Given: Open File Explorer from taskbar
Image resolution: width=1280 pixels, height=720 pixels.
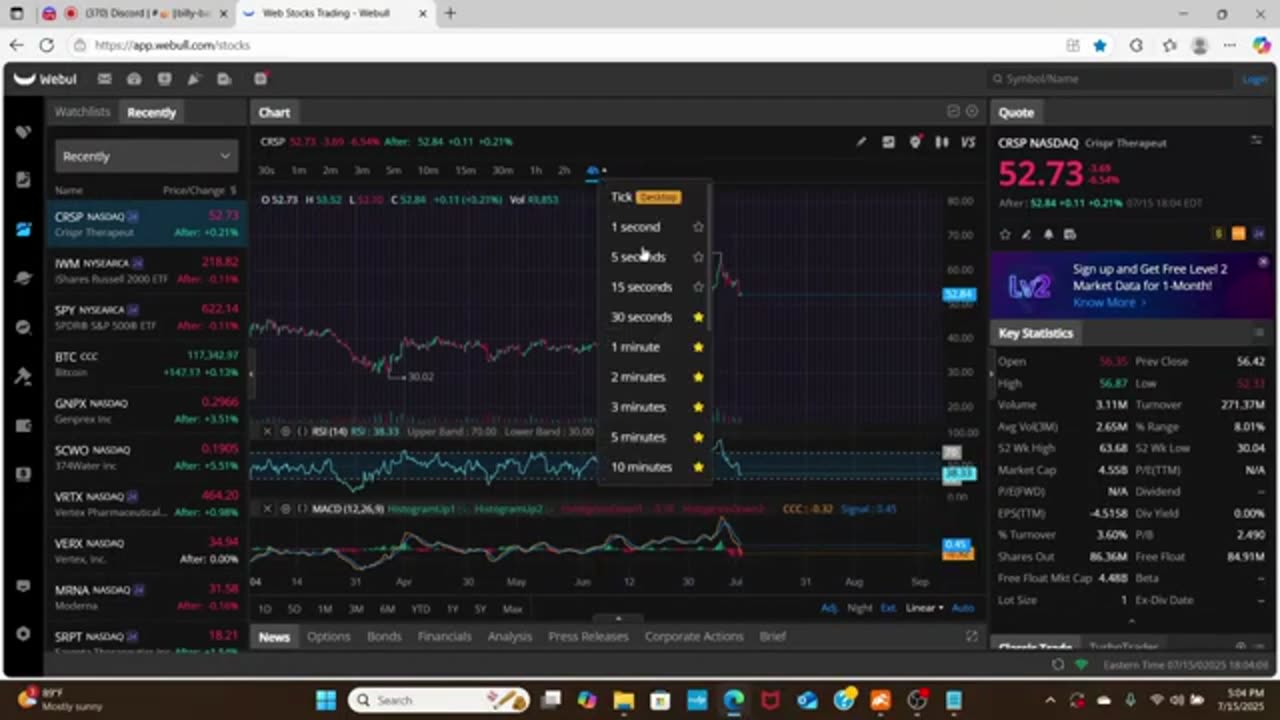Looking at the screenshot, I should pos(623,700).
